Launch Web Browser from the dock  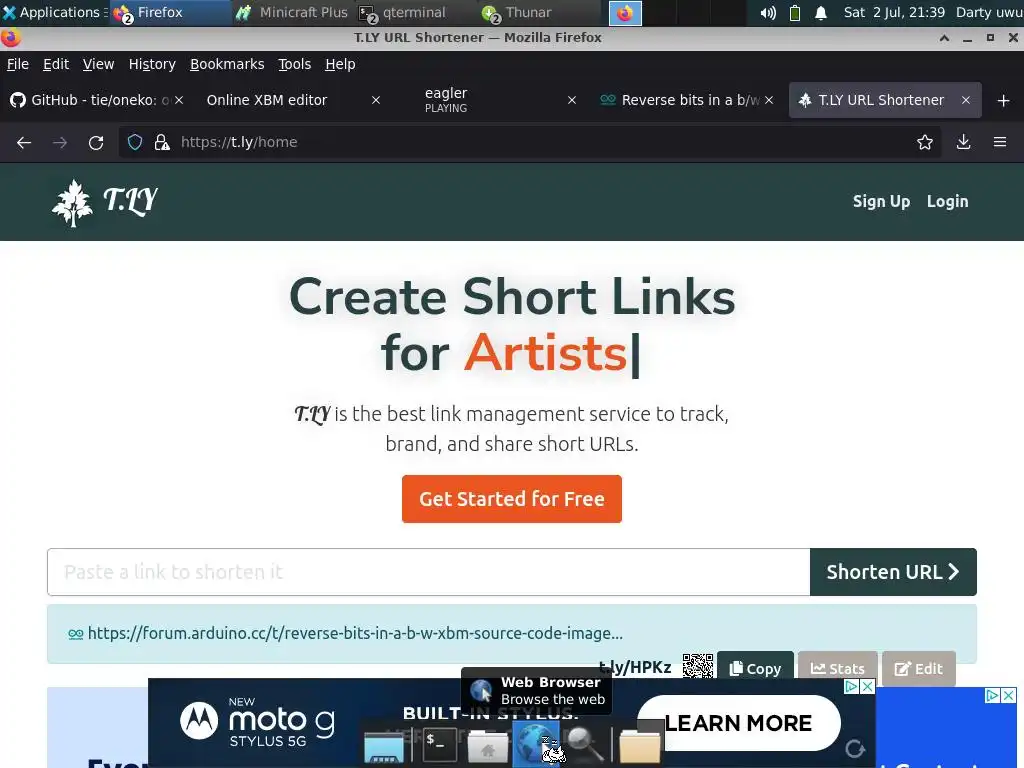pos(537,744)
